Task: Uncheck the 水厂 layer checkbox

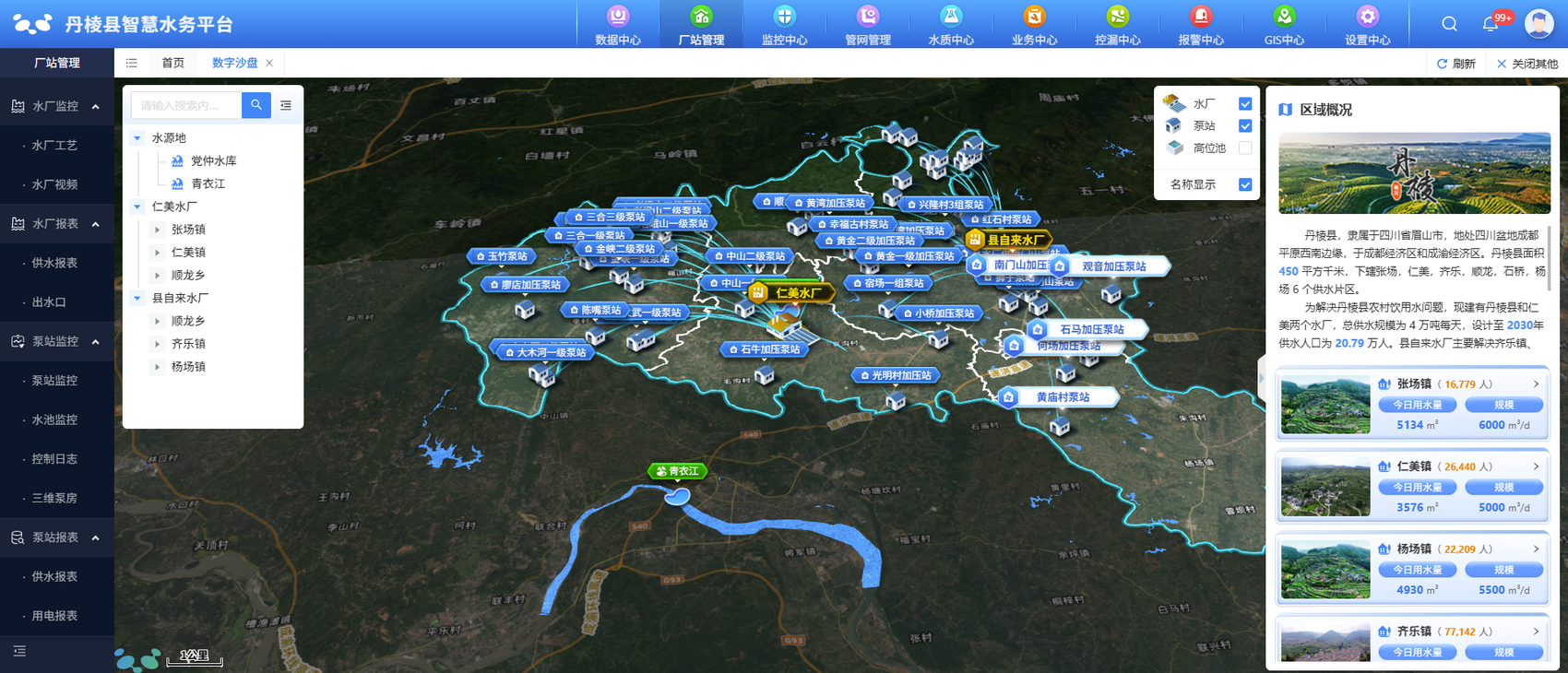Action: pos(1245,104)
